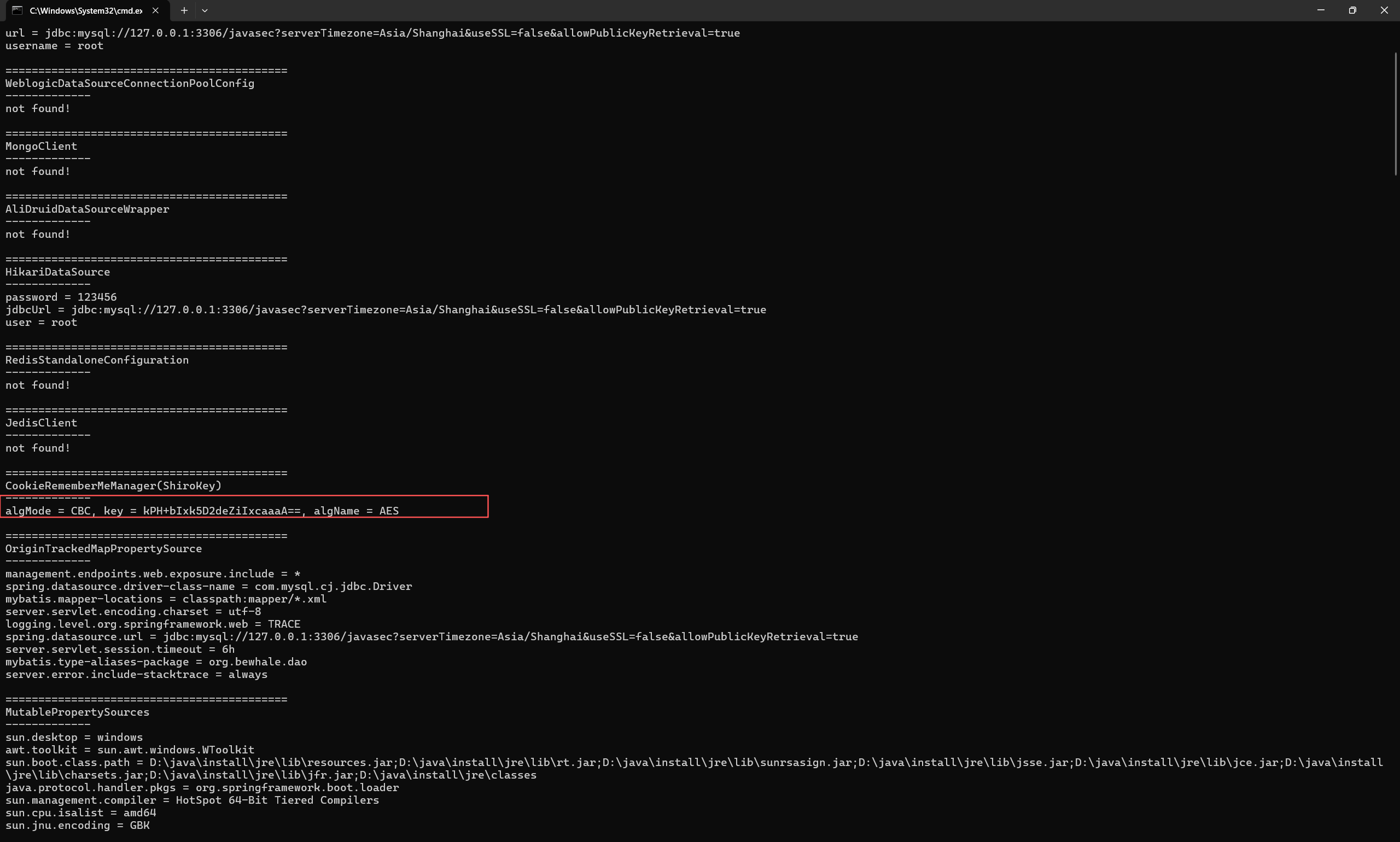Viewport: 1400px width, 842px height.
Task: Click the password = 123456 line
Action: [x=61, y=297]
